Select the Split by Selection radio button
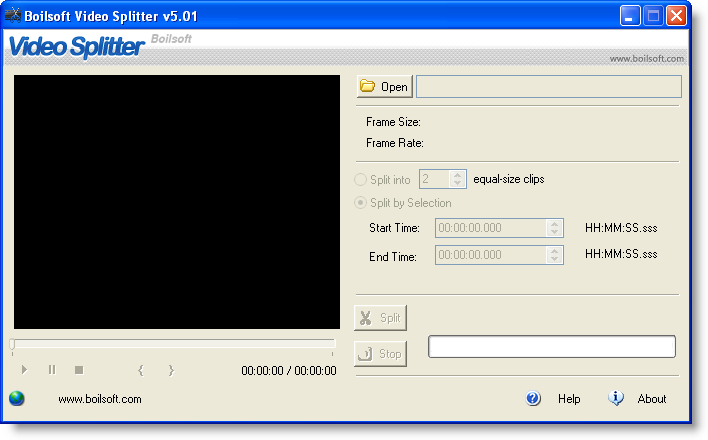 click(x=360, y=203)
